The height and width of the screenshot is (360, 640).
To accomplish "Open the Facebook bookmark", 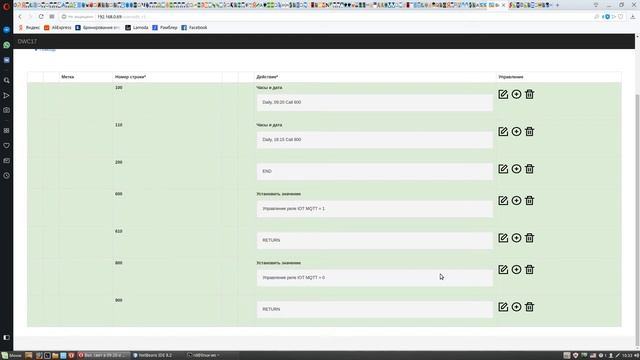I will point(194,27).
